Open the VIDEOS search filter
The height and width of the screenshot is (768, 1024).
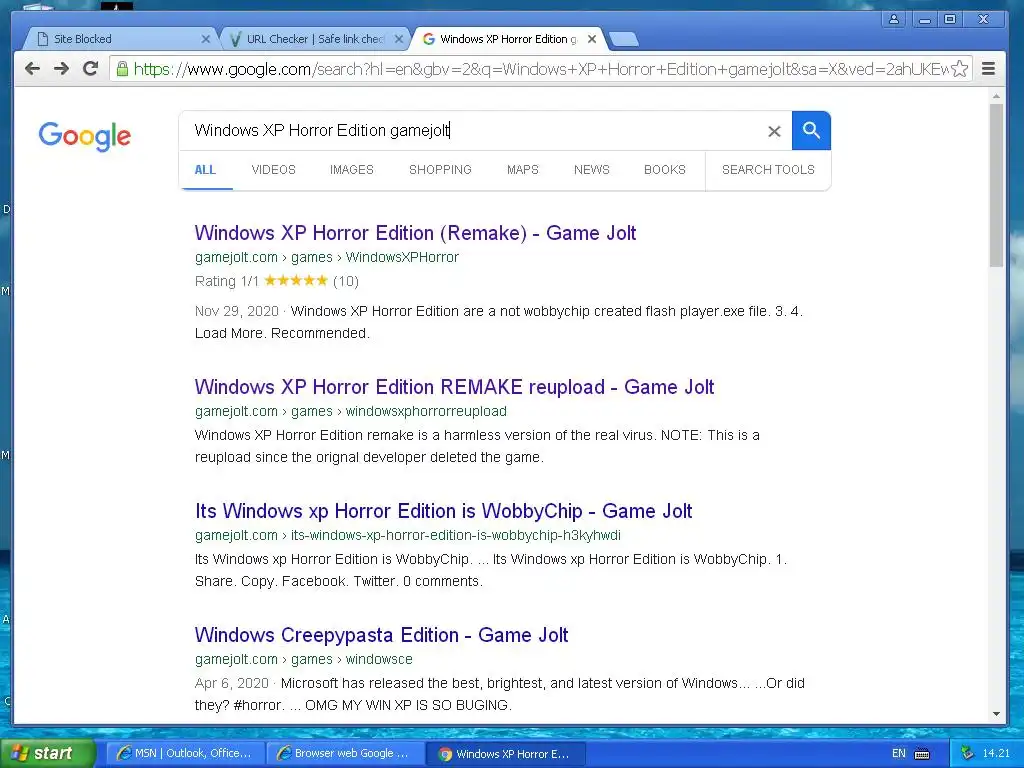coord(273,170)
